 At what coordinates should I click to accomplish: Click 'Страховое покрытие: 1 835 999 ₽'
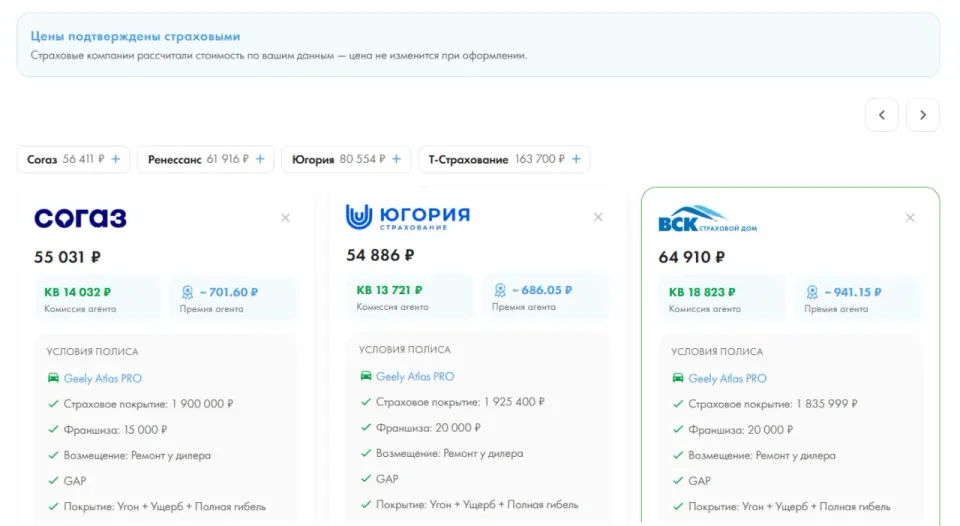tap(773, 404)
